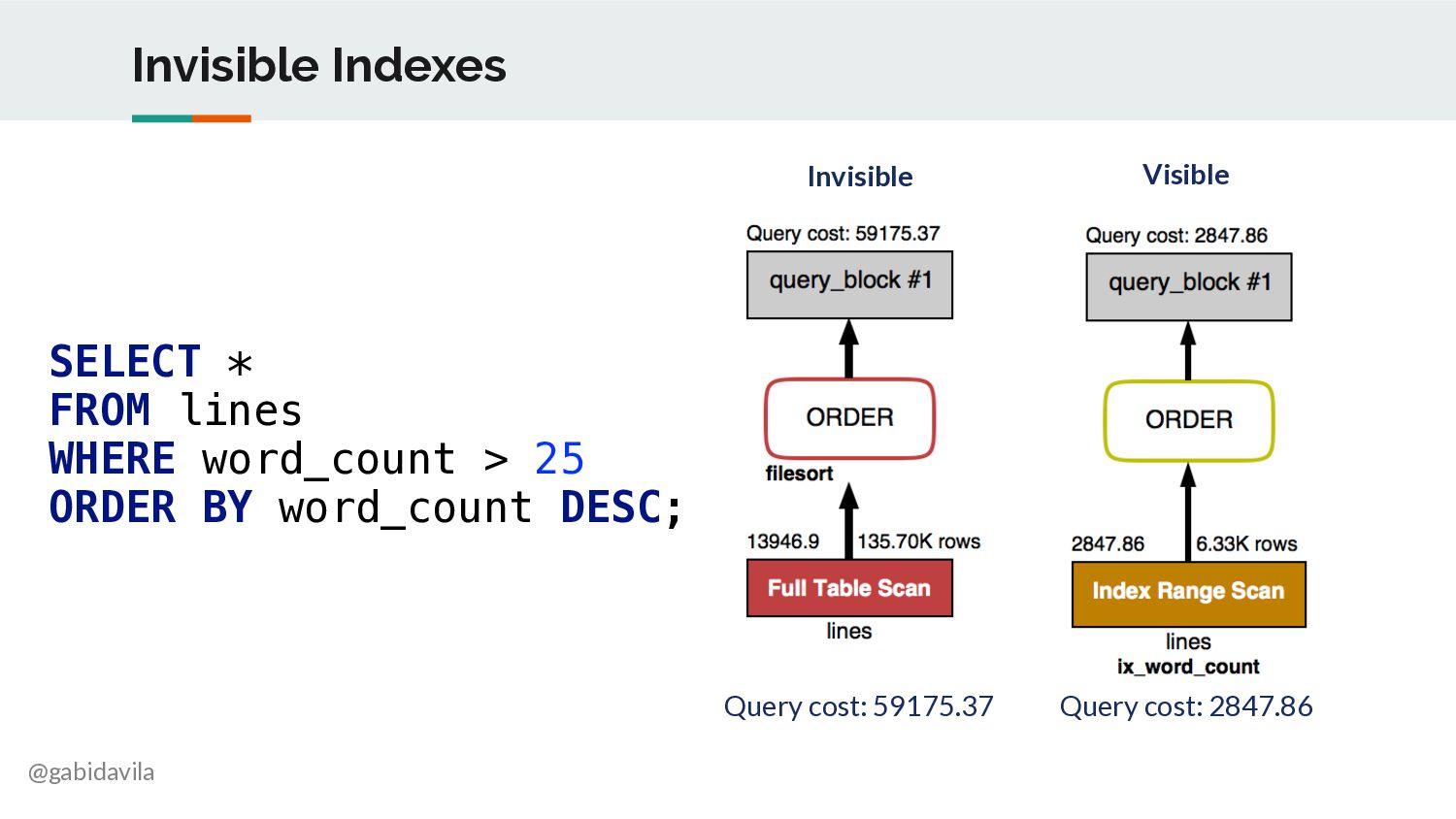This screenshot has width=1456, height=819.
Task: Click the SELECT keyword in the query
Action: point(125,362)
